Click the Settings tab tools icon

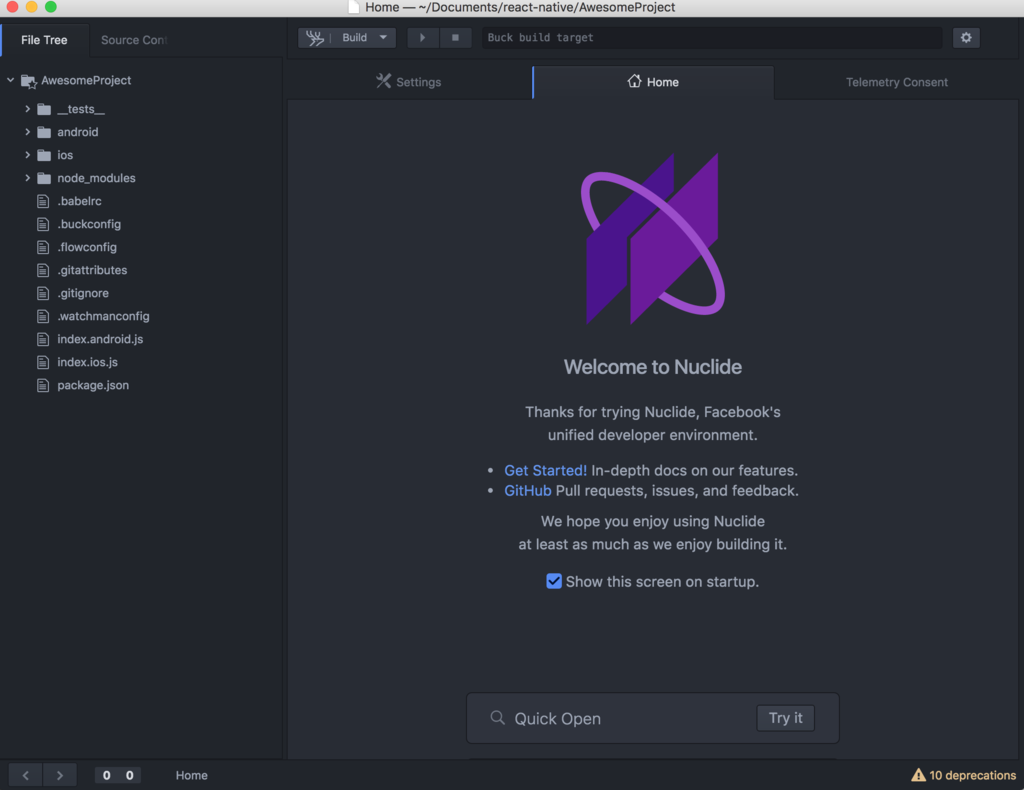[x=383, y=81]
